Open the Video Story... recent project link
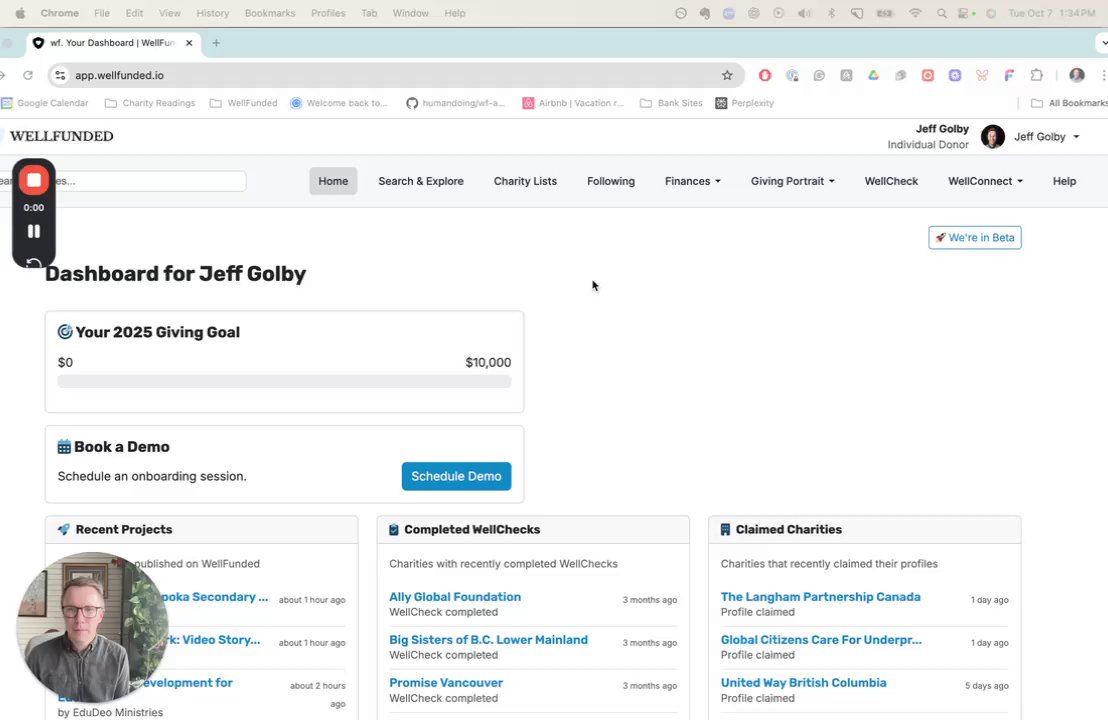 tap(214, 639)
